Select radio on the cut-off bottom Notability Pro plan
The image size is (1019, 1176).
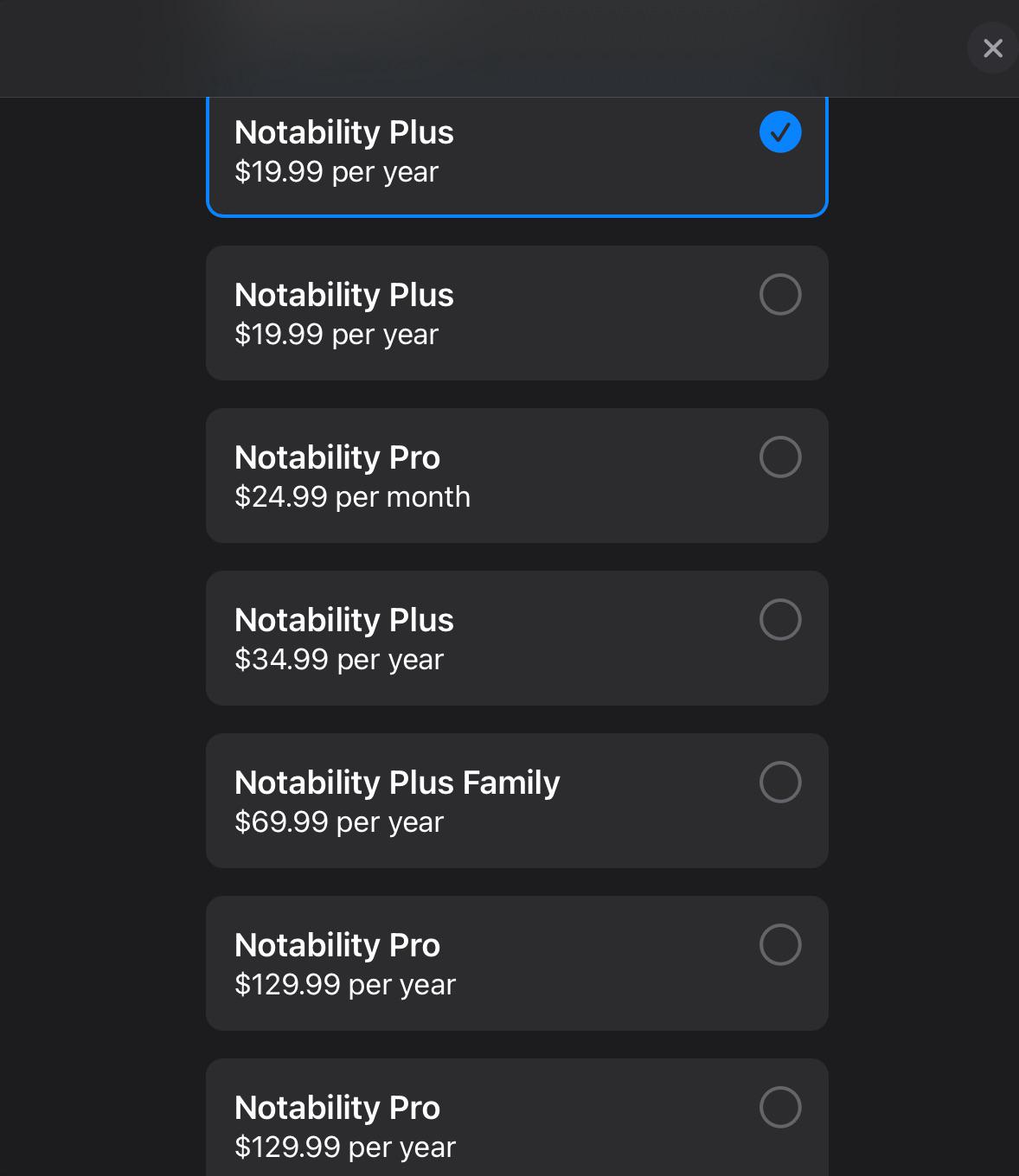780,1108
